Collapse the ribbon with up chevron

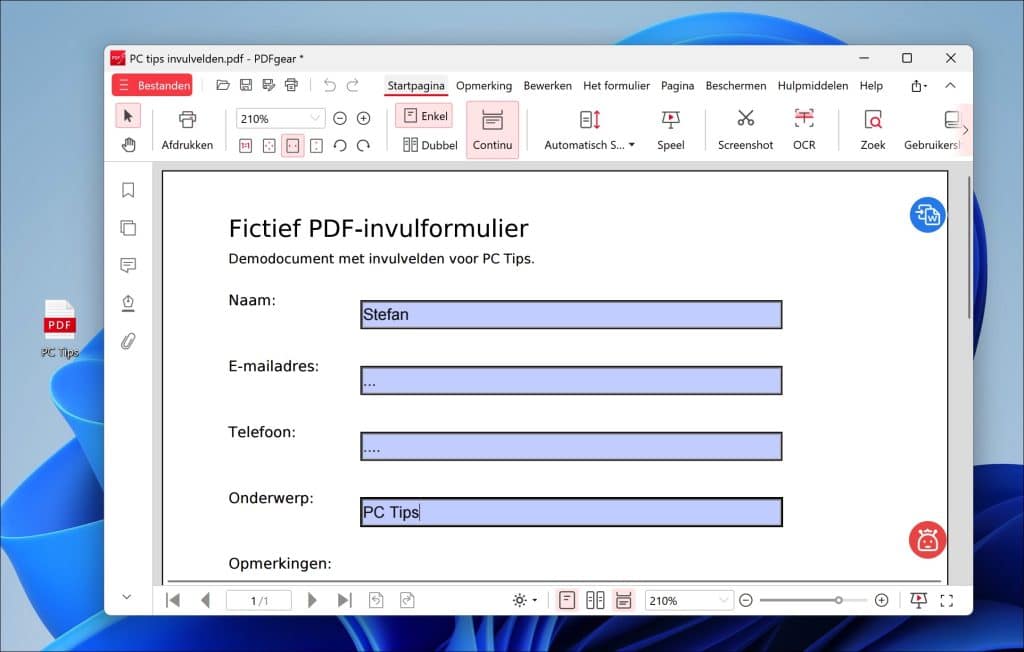(x=950, y=85)
